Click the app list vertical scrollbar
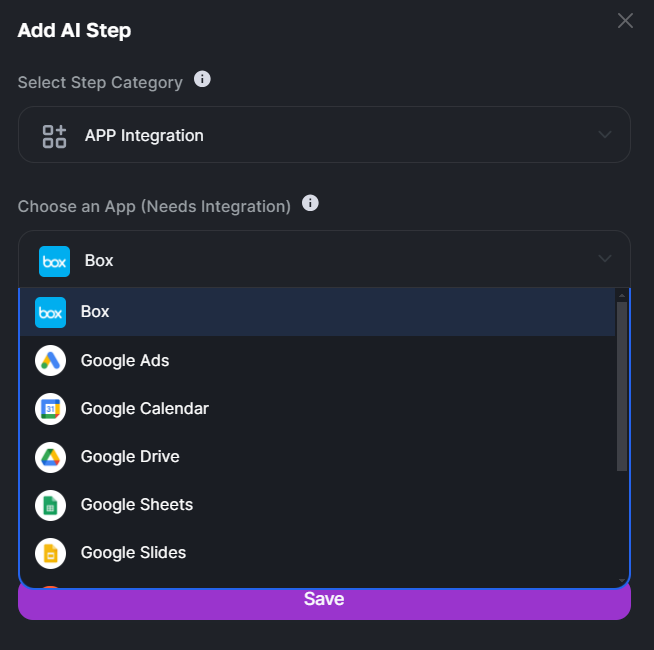This screenshot has height=650, width=654. pyautogui.click(x=622, y=386)
